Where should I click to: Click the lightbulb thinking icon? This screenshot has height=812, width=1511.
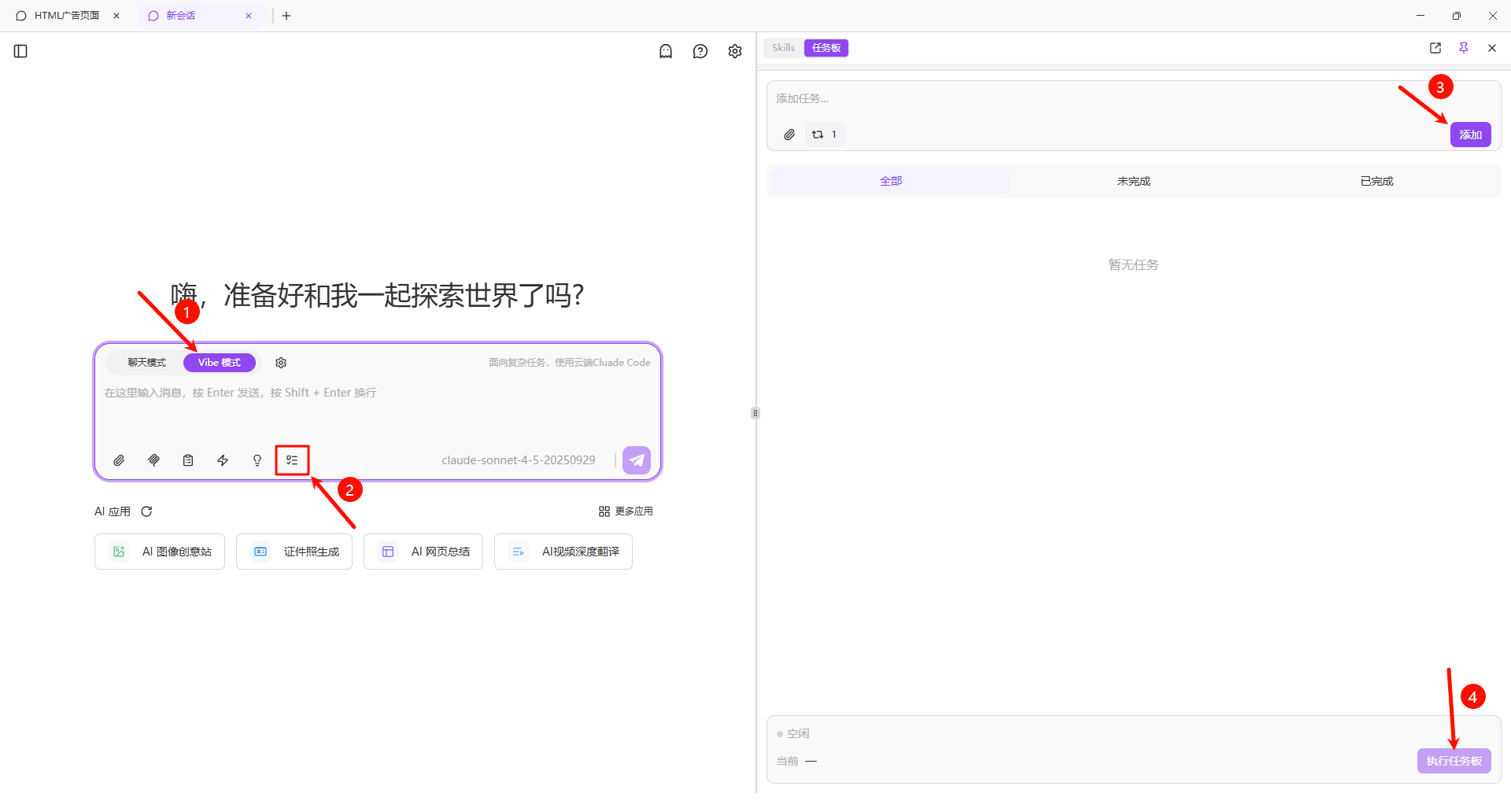pos(257,460)
